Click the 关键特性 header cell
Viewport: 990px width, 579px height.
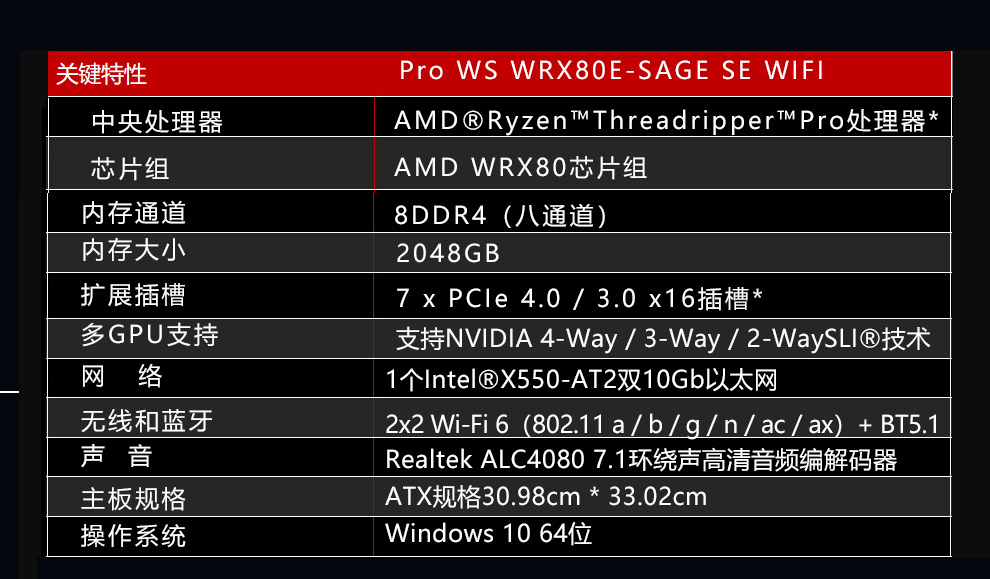click(102, 74)
